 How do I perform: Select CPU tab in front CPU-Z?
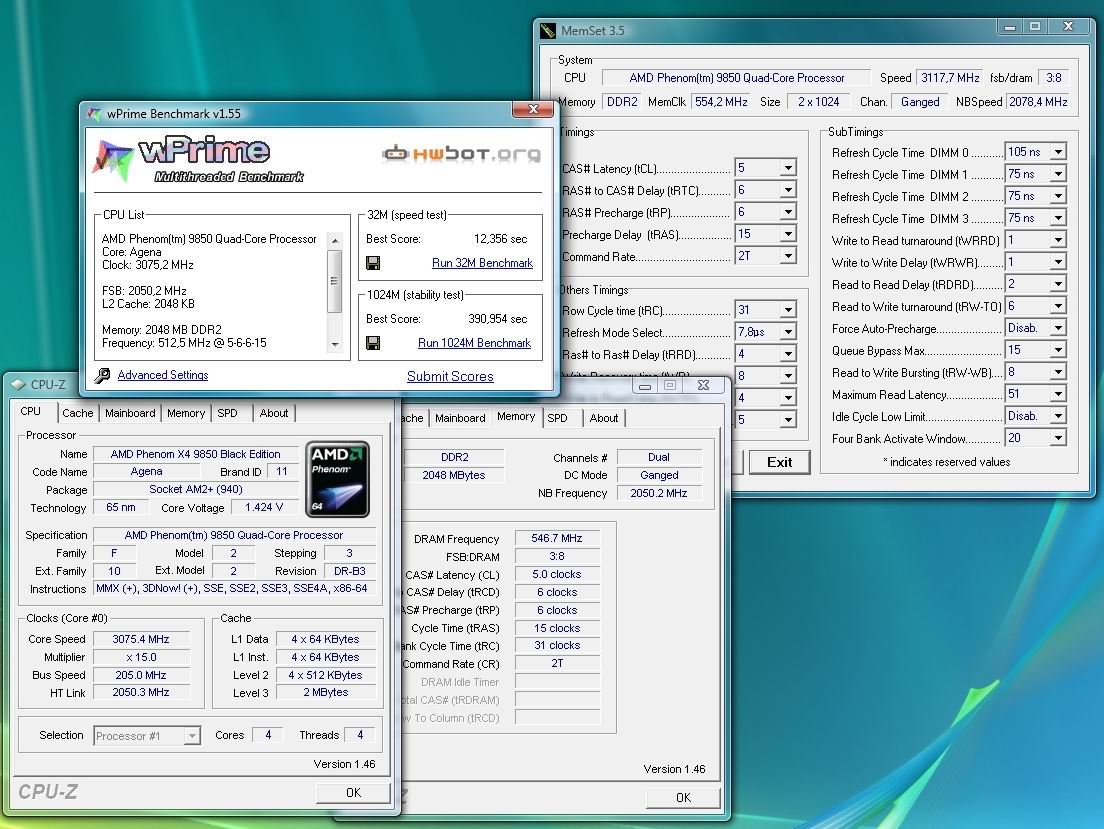click(x=30, y=411)
